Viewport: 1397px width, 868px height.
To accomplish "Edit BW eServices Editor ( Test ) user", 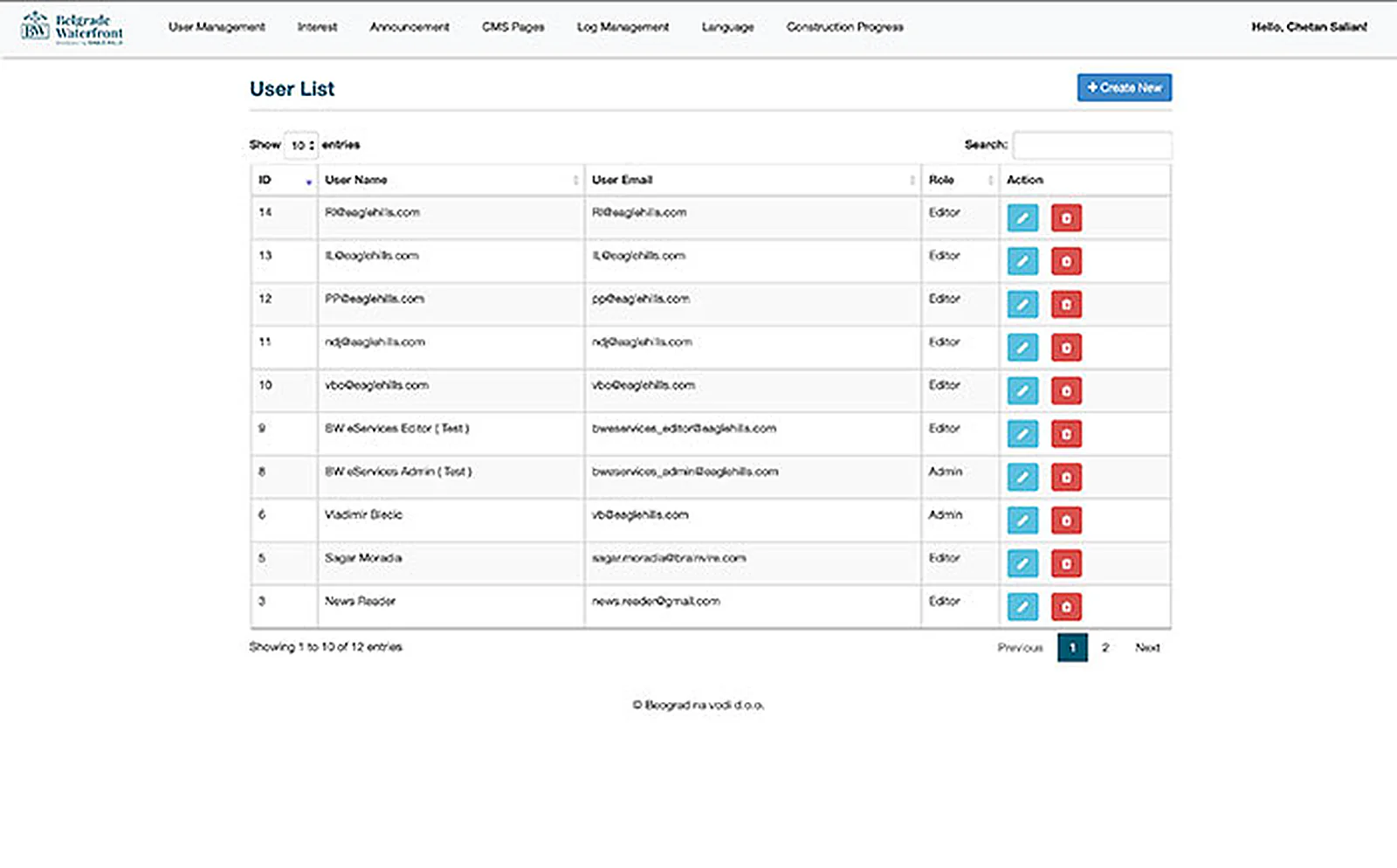I will pos(1022,434).
